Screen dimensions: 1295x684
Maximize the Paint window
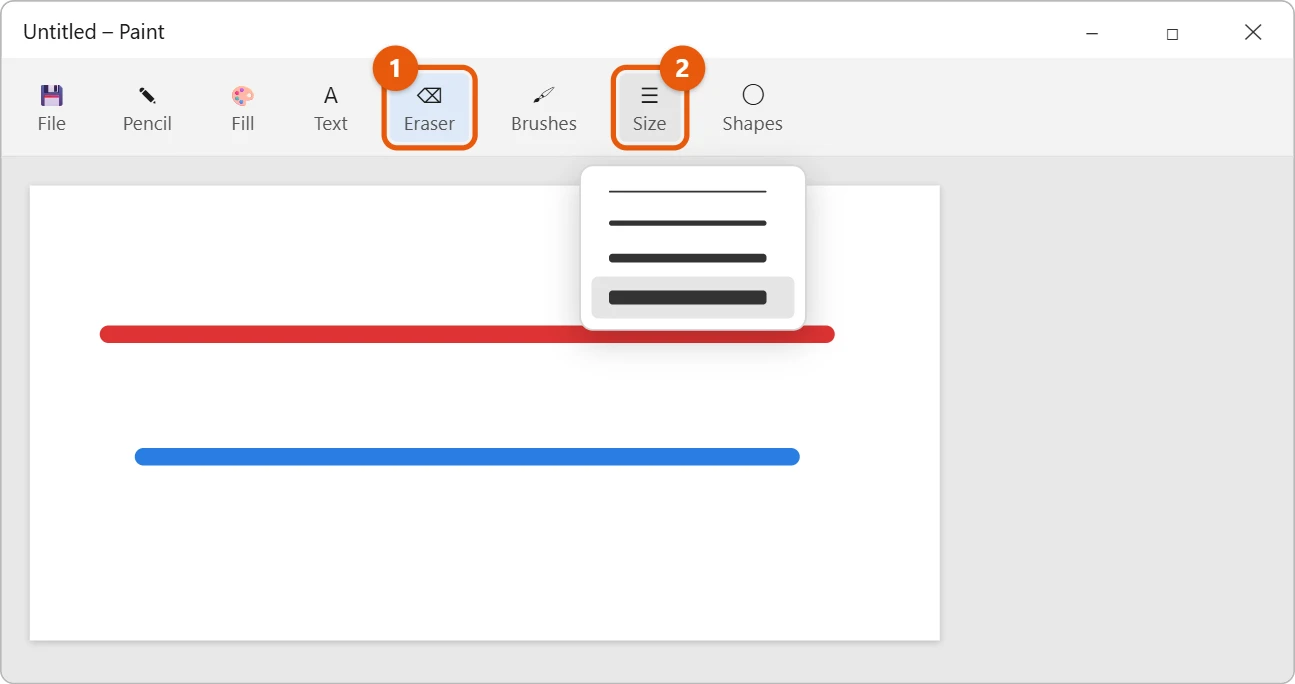pyautogui.click(x=1172, y=33)
